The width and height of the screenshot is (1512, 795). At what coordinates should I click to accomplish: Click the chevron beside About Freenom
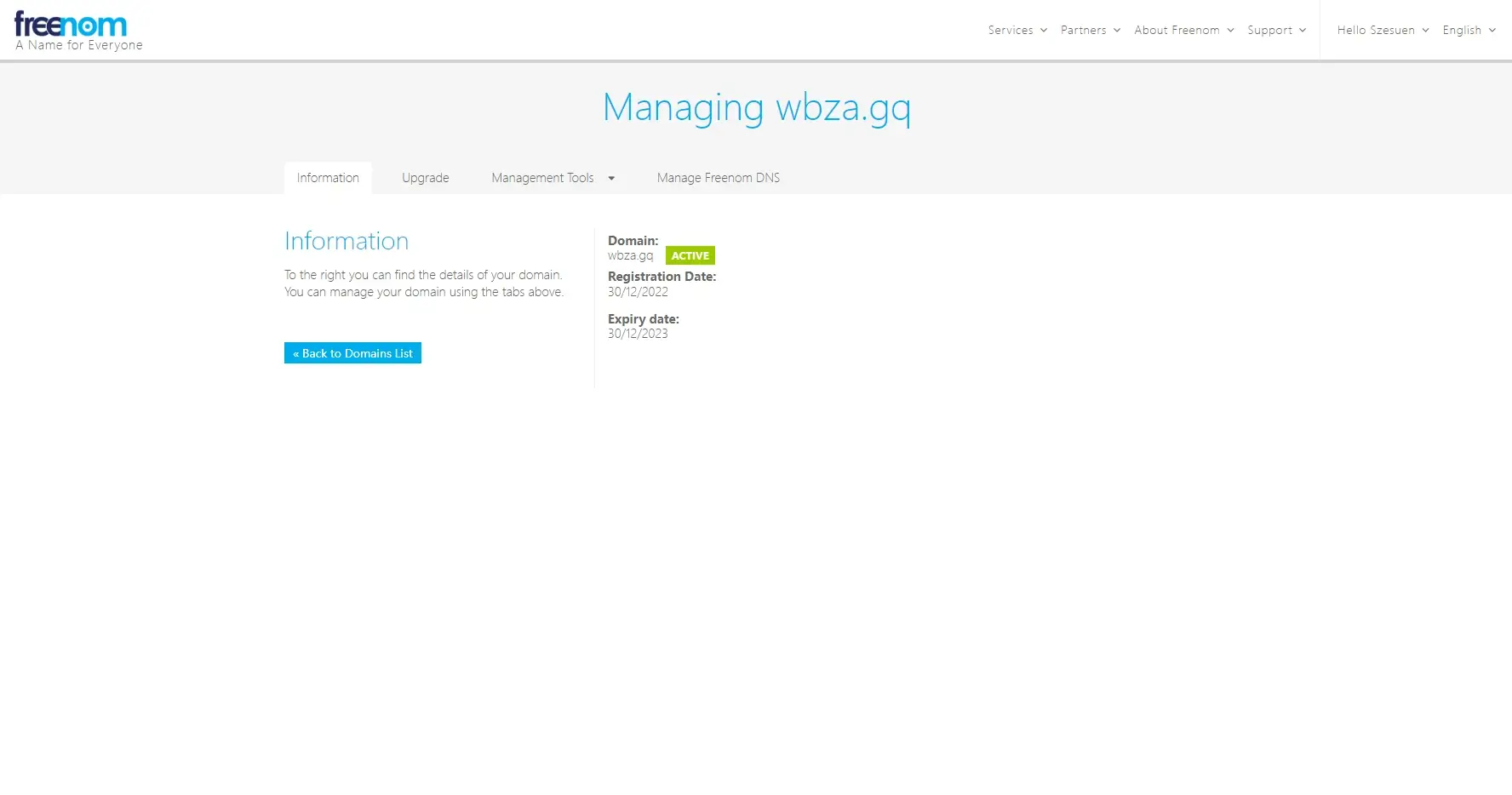1230,31
